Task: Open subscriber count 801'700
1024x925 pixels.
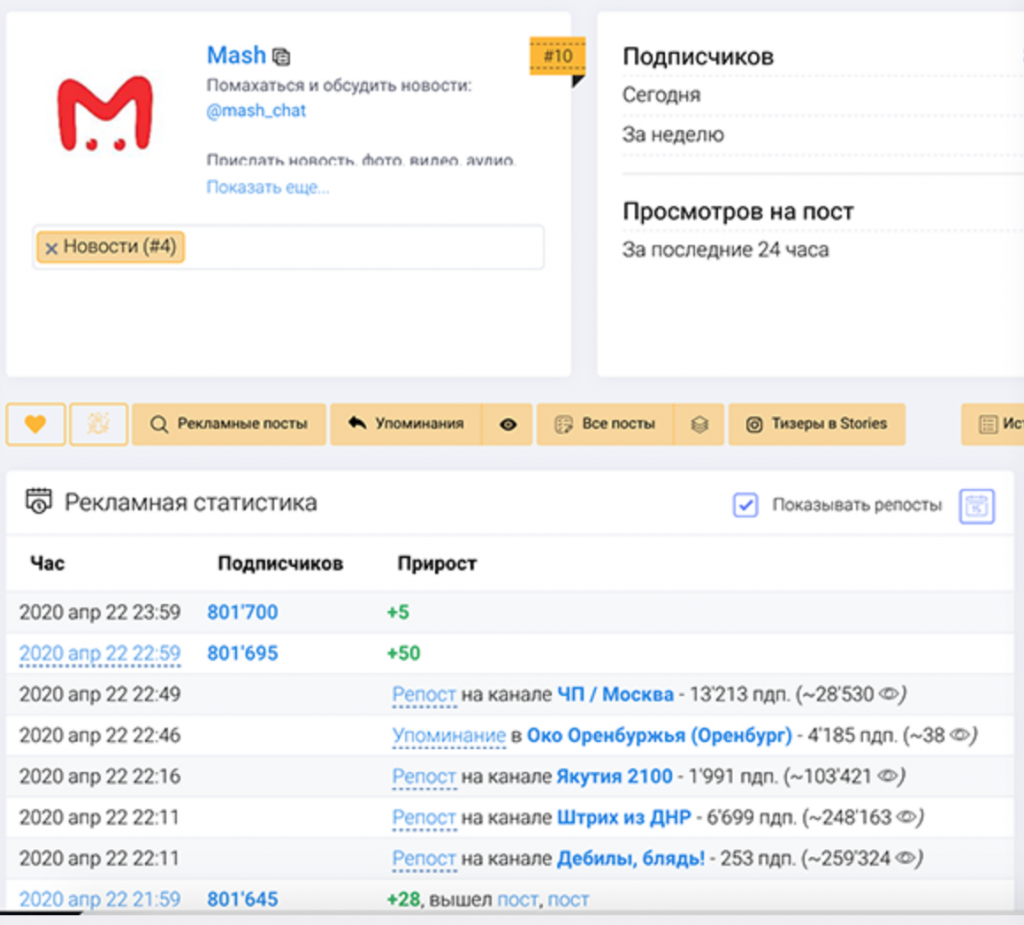Action: [242, 612]
